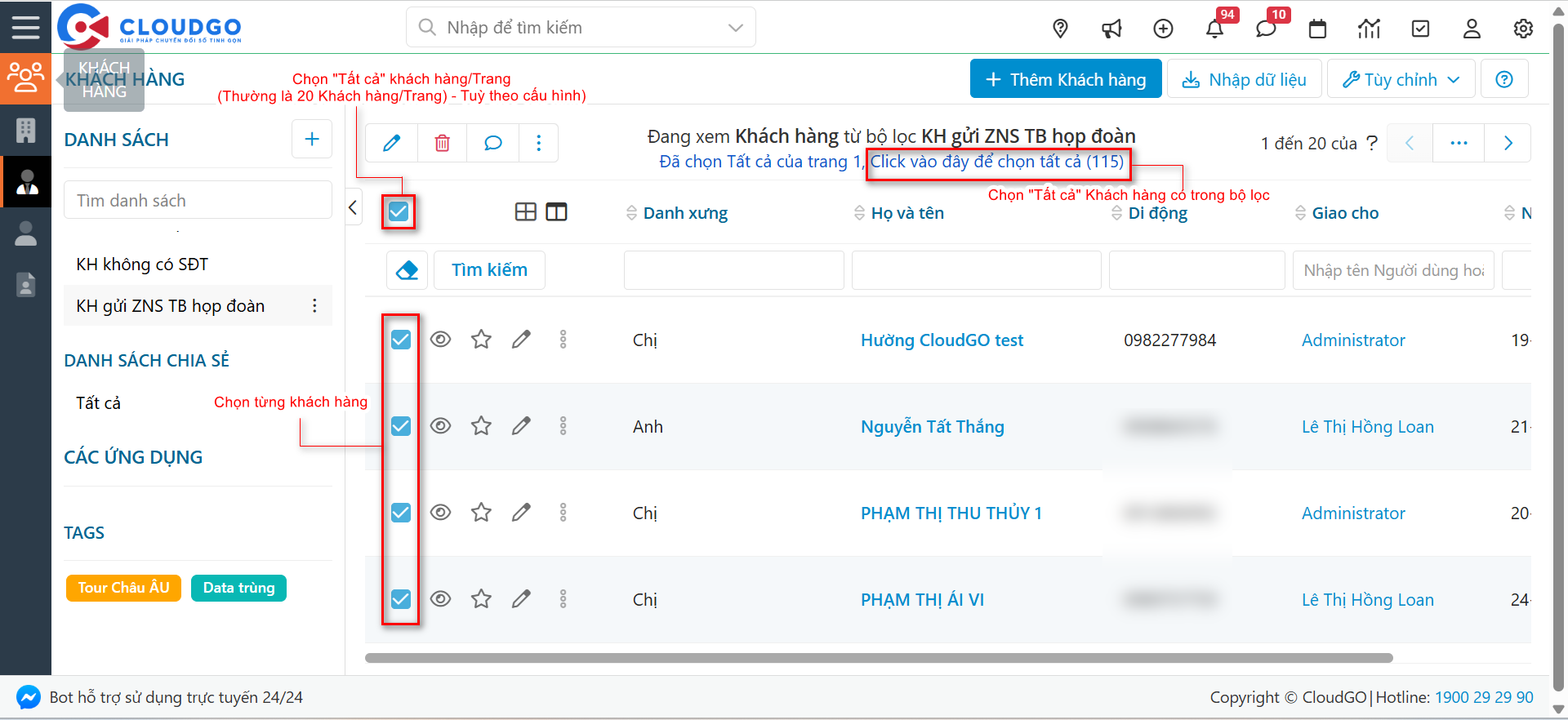
Task: Uncheck the select-all header checkbox
Action: (x=399, y=212)
